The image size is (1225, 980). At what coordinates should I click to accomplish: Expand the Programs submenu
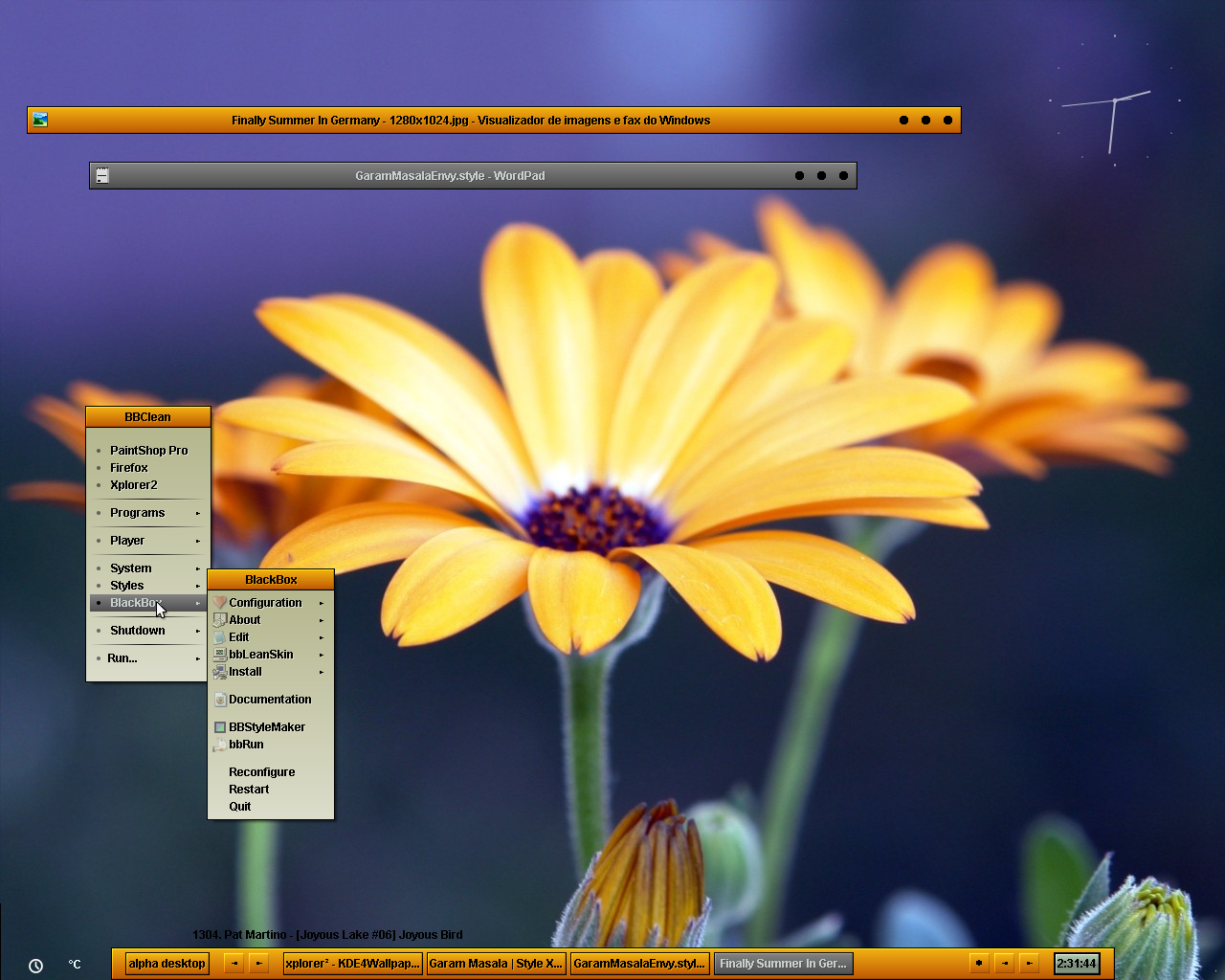coord(148,513)
